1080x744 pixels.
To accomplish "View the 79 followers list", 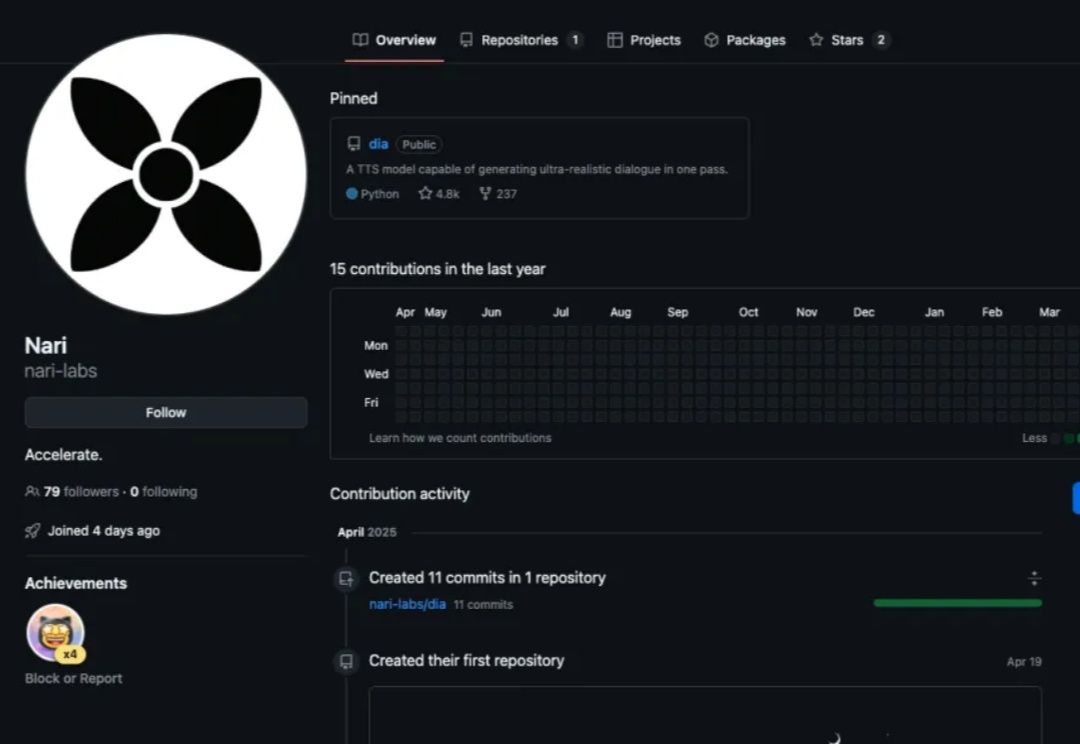I will (x=81, y=492).
